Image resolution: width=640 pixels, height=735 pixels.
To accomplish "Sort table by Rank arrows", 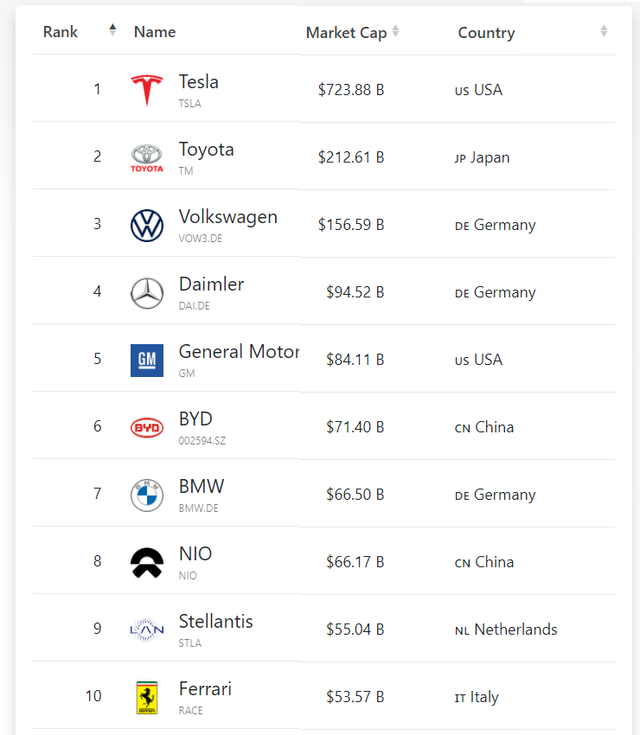I will 113,30.
